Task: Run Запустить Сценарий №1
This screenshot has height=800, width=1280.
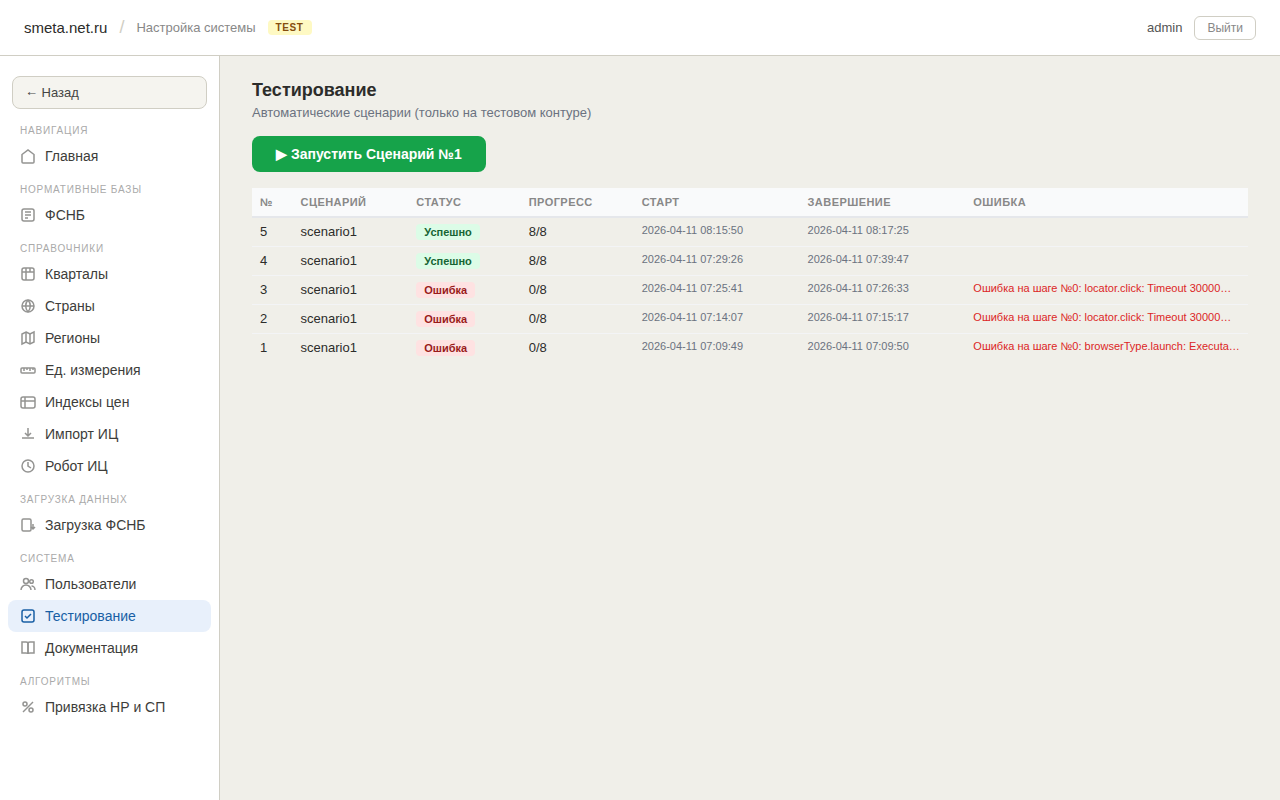Action: [x=368, y=154]
